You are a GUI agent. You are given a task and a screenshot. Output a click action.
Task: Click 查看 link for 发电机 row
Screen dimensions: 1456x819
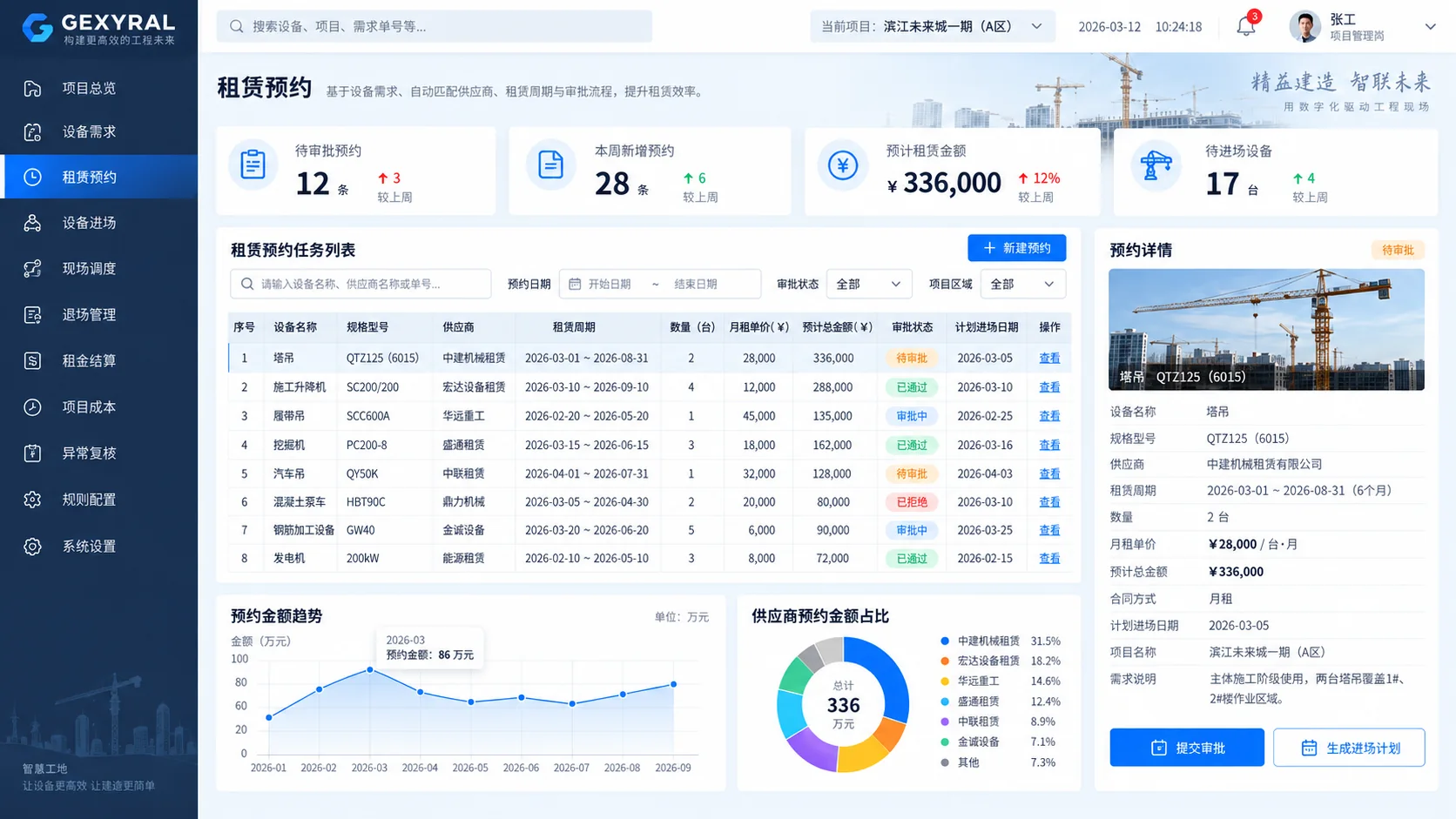click(x=1049, y=558)
